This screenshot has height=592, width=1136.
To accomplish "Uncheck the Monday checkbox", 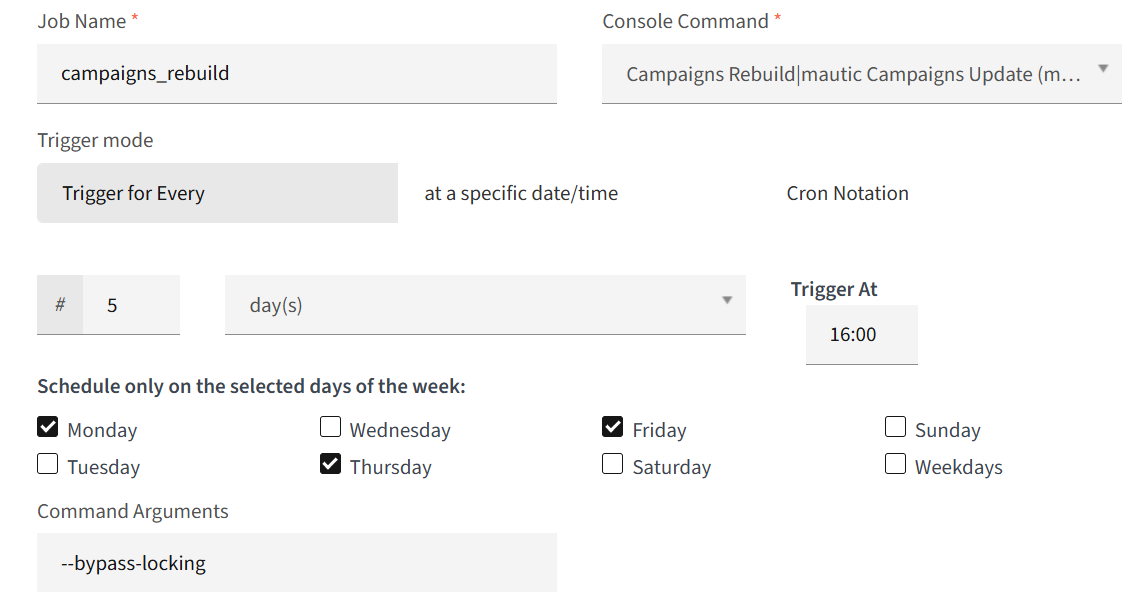I will (48, 428).
